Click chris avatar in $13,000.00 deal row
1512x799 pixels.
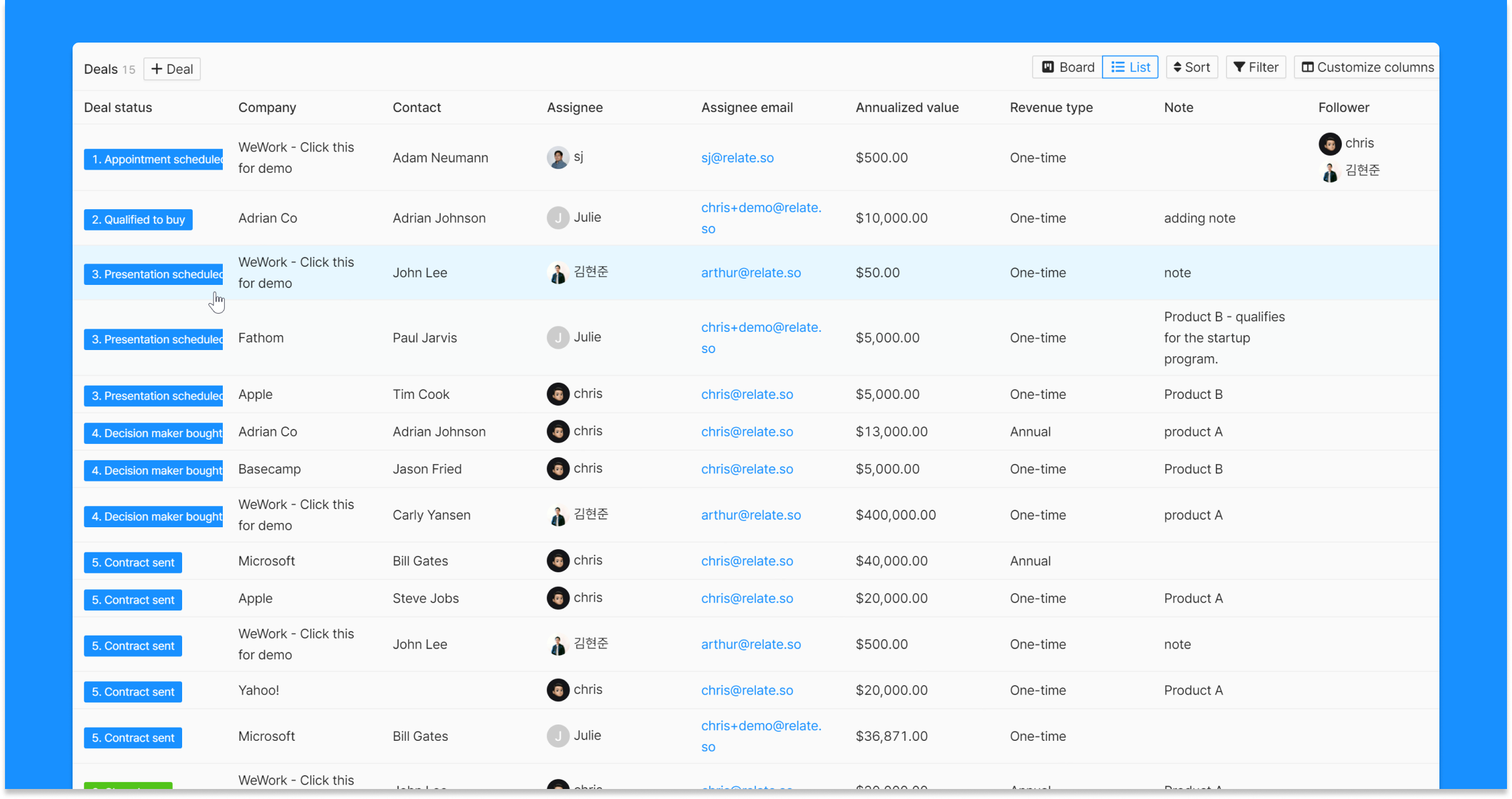pos(558,431)
